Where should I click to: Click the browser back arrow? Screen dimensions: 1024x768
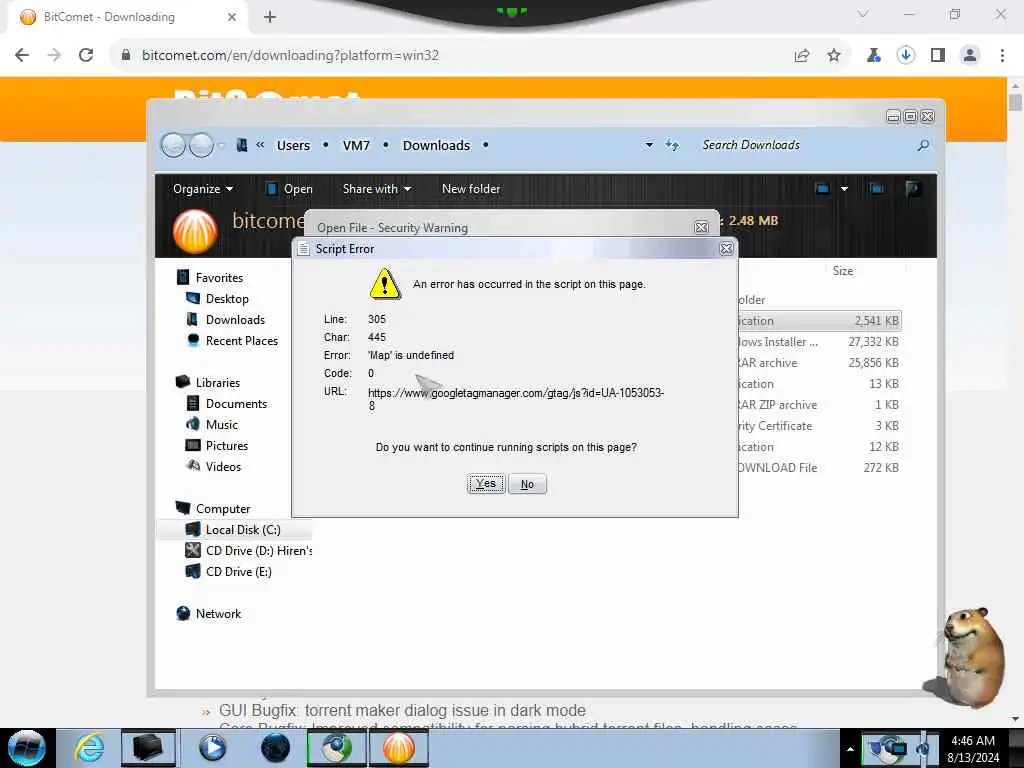pyautogui.click(x=22, y=55)
